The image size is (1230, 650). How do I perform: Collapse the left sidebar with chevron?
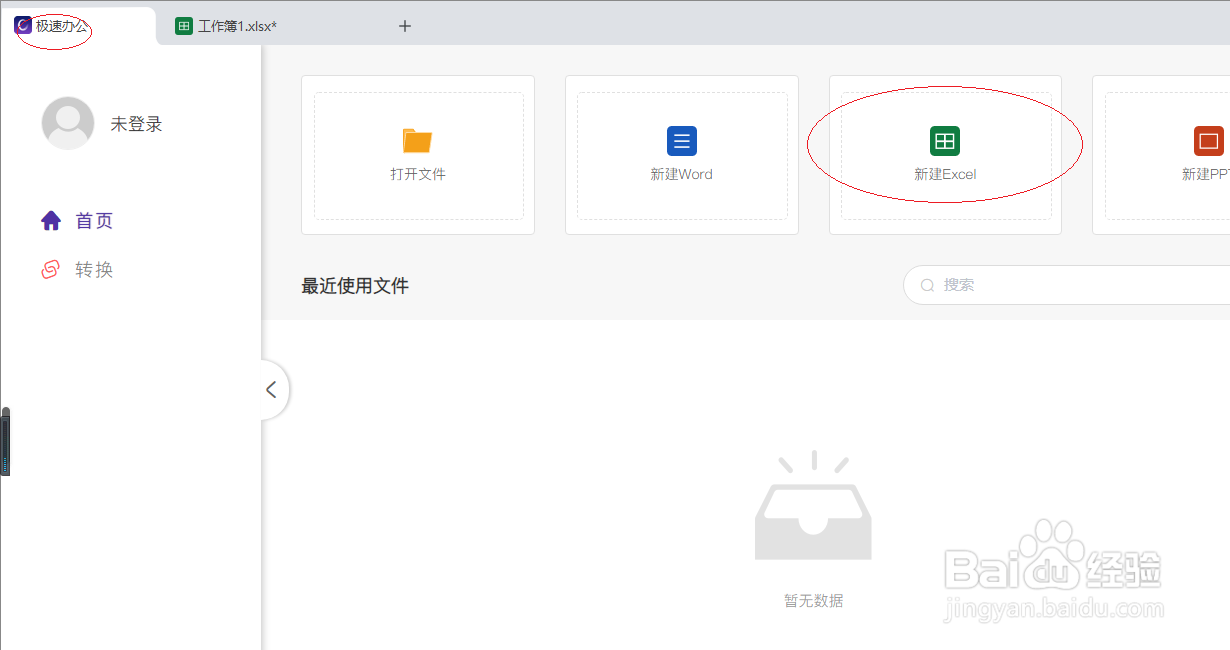coord(272,389)
